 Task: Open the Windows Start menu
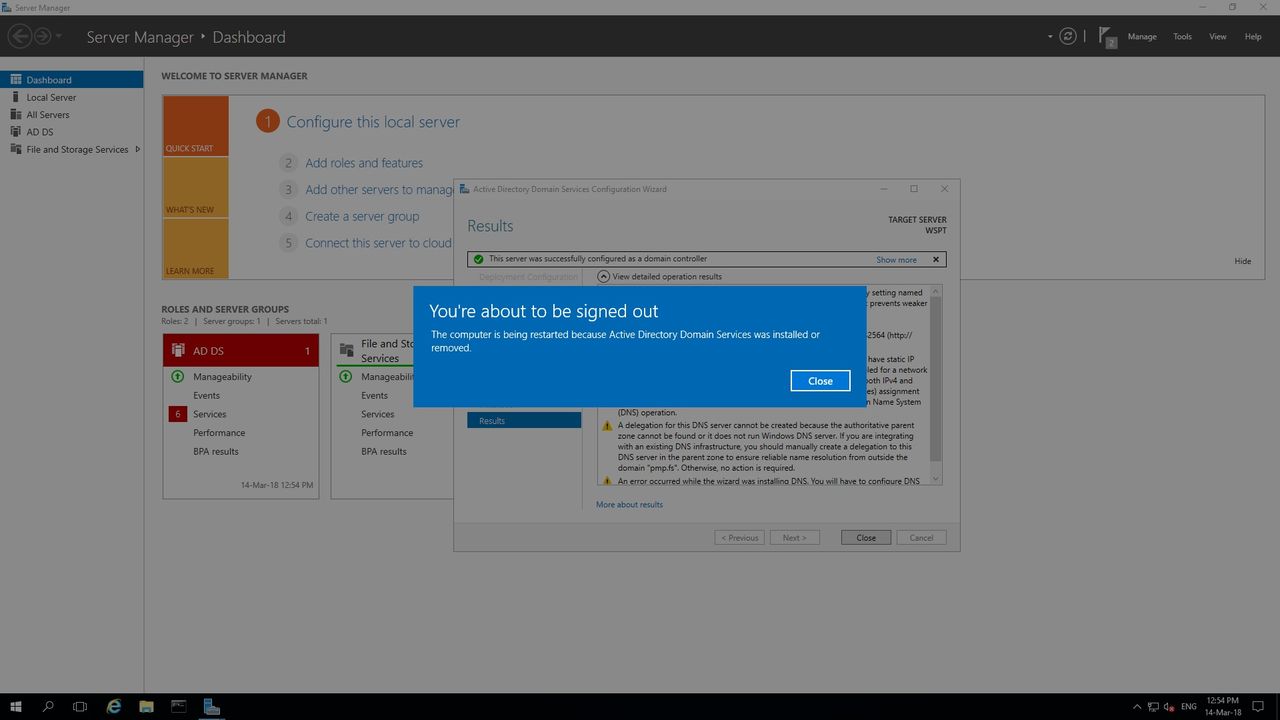point(16,707)
